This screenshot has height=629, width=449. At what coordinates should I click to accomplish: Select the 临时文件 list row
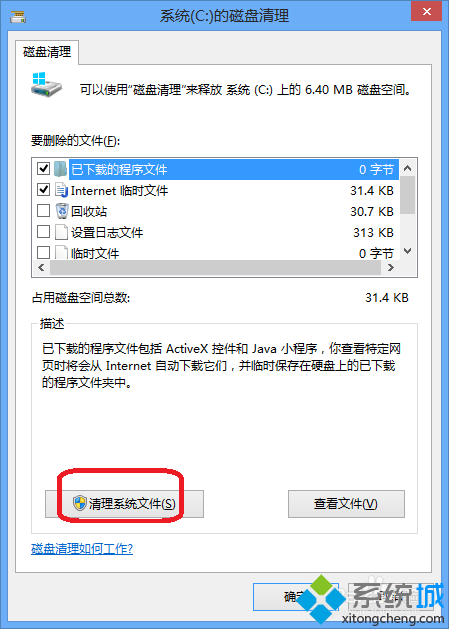coord(215,253)
